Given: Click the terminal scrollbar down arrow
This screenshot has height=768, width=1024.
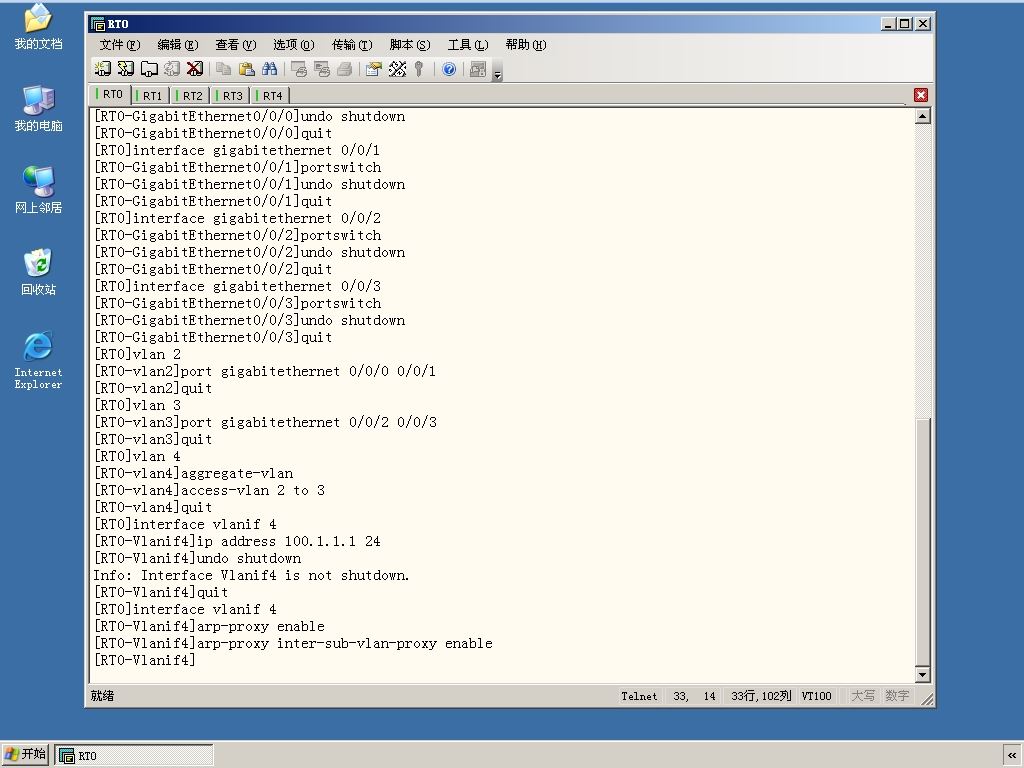Looking at the screenshot, I should click(922, 674).
